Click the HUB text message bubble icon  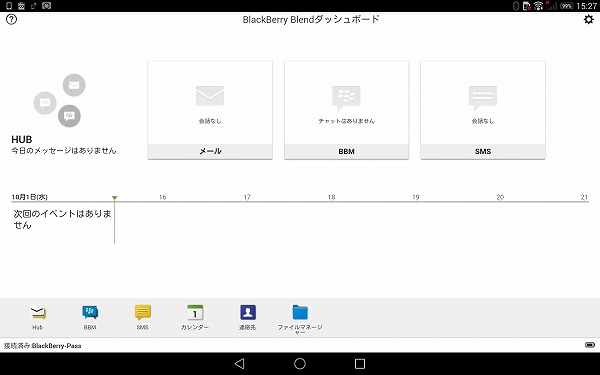45,103
